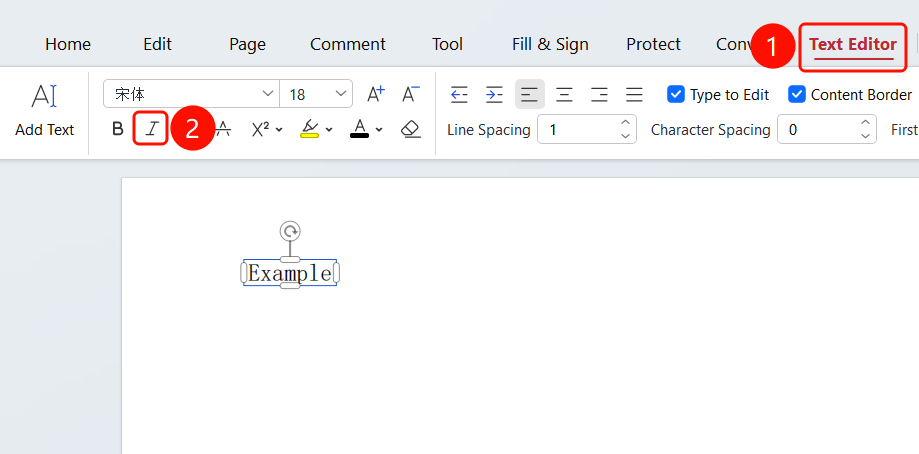
Task: Open the Comment tab
Action: 348,44
